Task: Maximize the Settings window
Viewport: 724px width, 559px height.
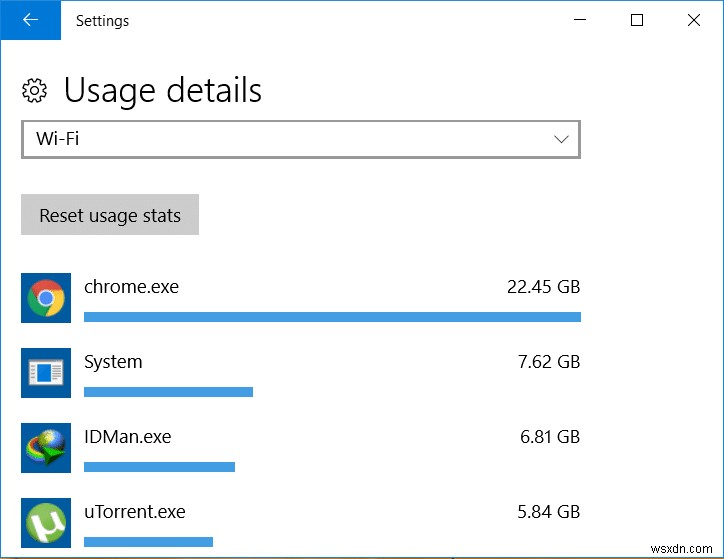Action: click(637, 20)
